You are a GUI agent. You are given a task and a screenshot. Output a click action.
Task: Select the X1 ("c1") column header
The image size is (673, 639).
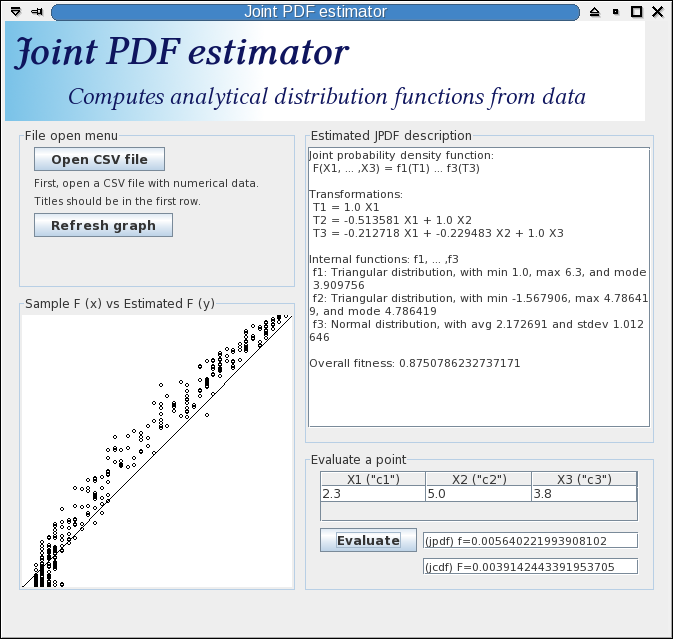coord(372,479)
